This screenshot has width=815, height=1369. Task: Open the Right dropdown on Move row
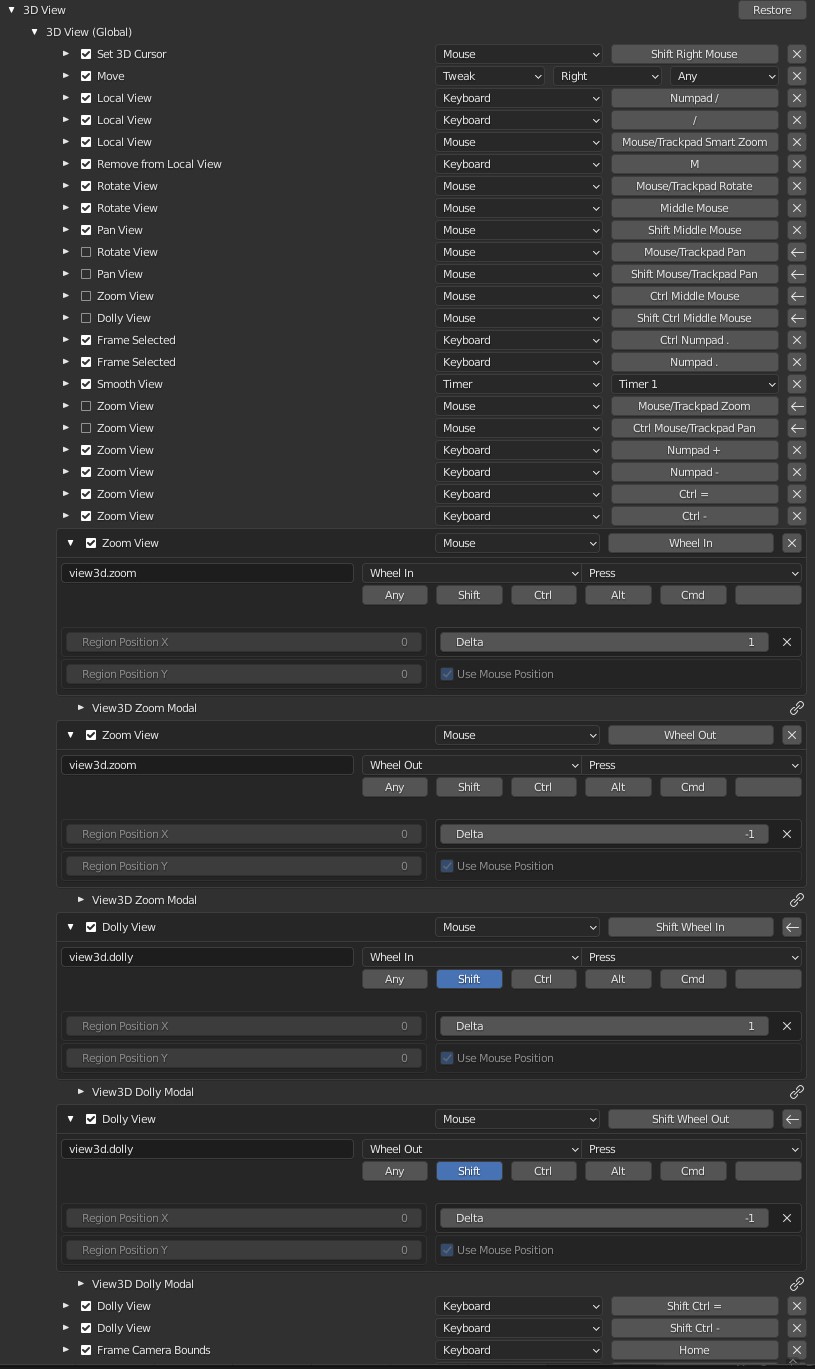608,76
